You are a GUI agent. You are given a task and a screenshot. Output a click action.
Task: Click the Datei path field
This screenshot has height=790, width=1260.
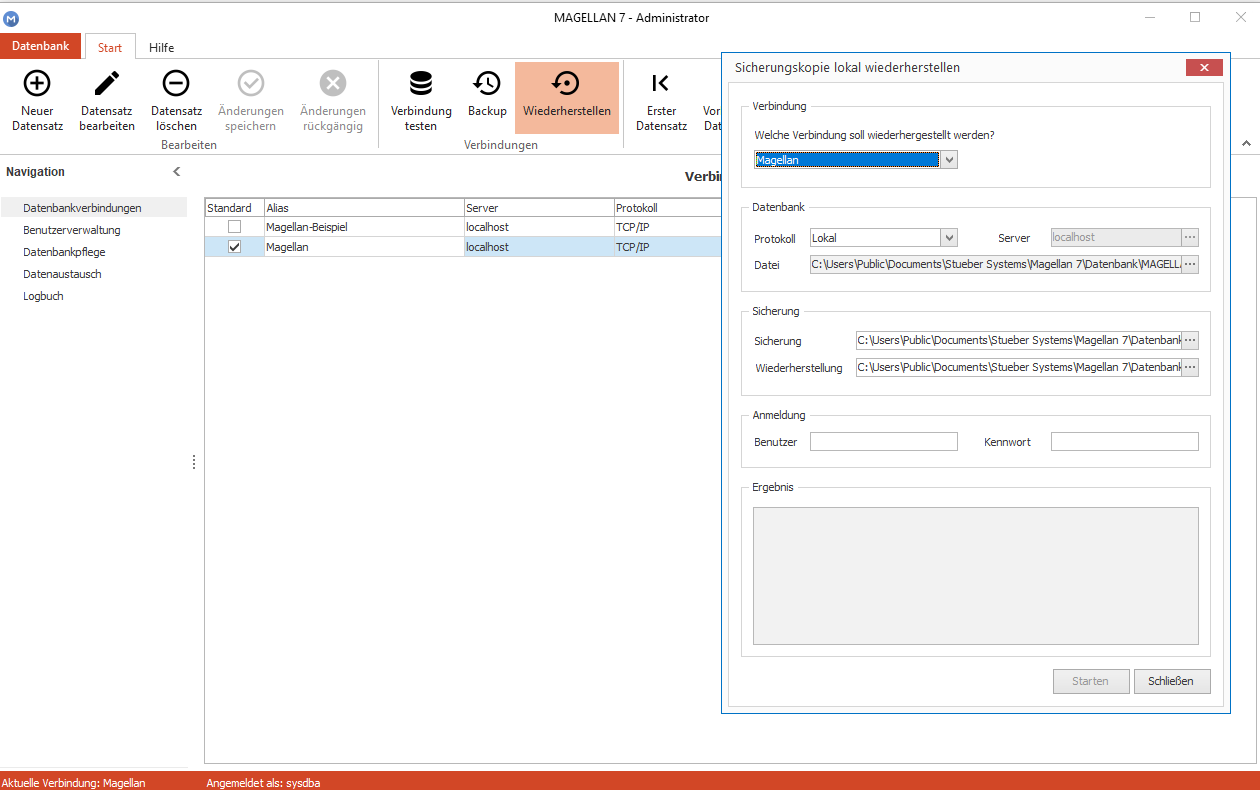coord(995,265)
